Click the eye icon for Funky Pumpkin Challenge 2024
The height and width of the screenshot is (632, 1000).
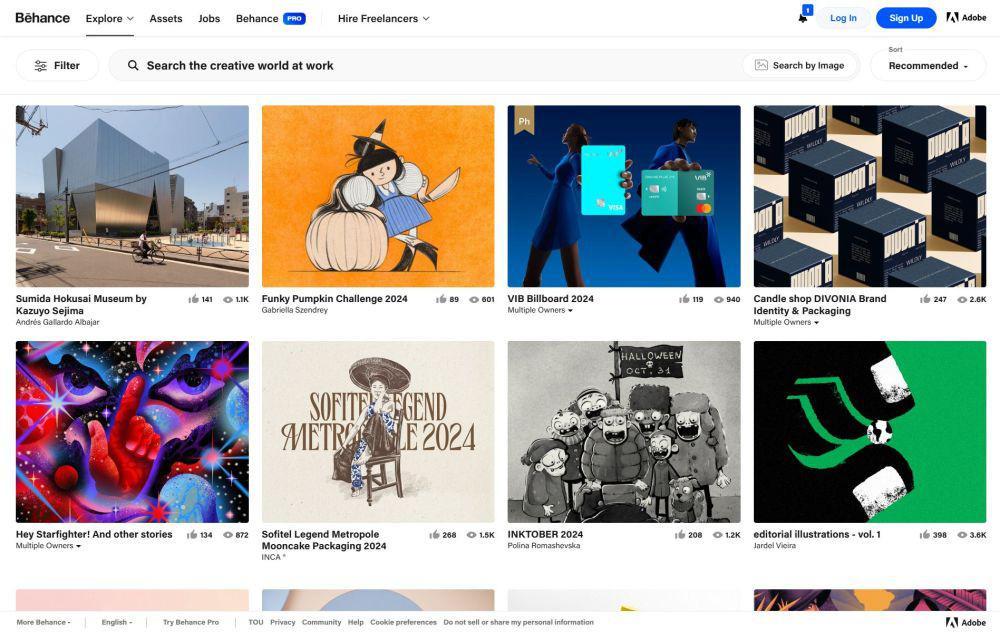point(474,299)
